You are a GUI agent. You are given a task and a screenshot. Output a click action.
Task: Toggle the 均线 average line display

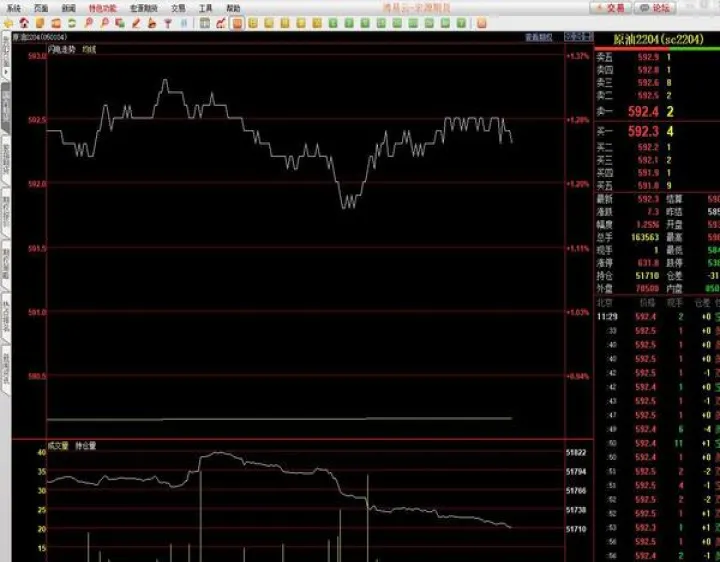point(89,48)
